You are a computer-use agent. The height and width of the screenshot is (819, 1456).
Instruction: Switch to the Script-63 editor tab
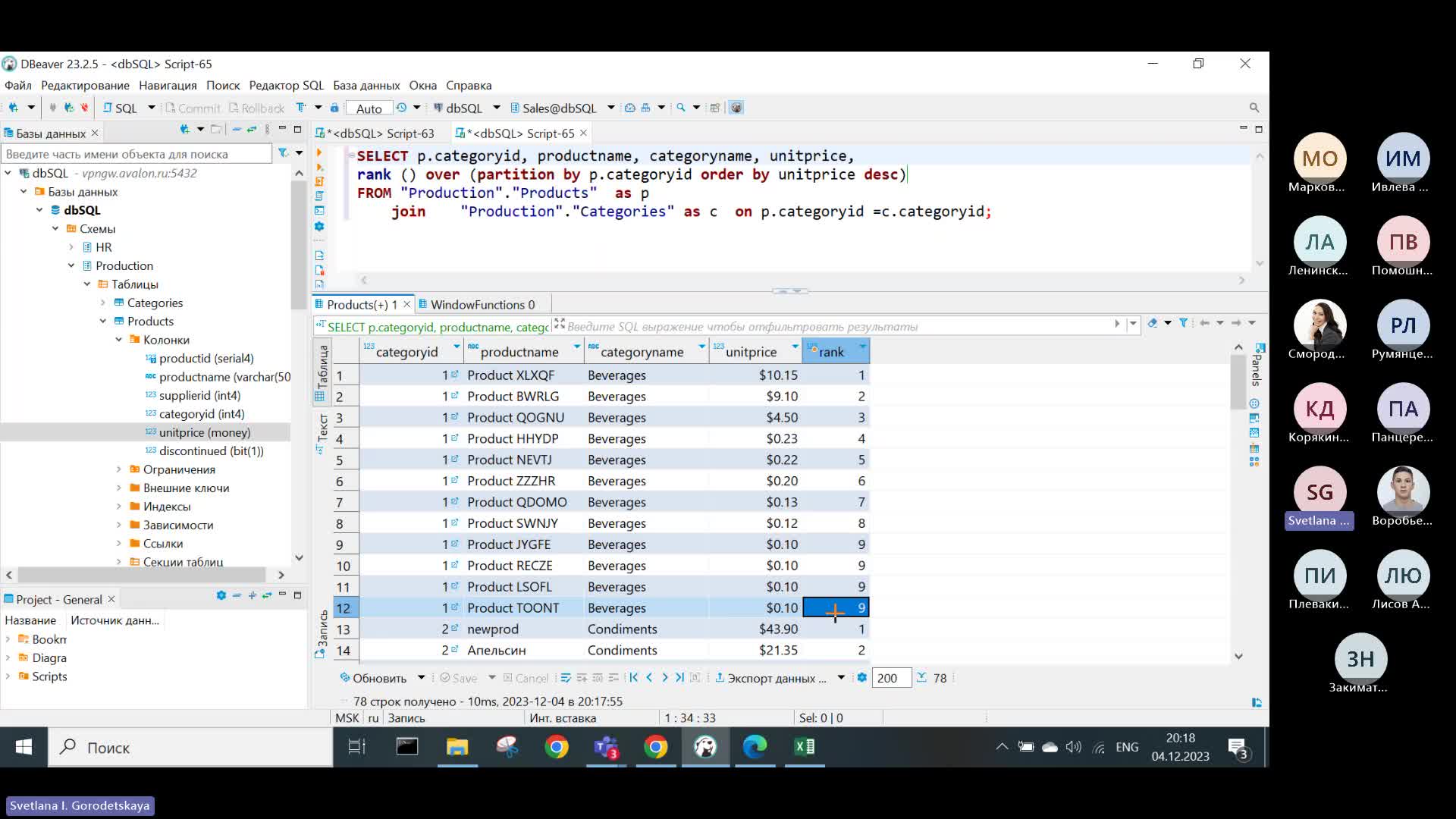pos(375,133)
